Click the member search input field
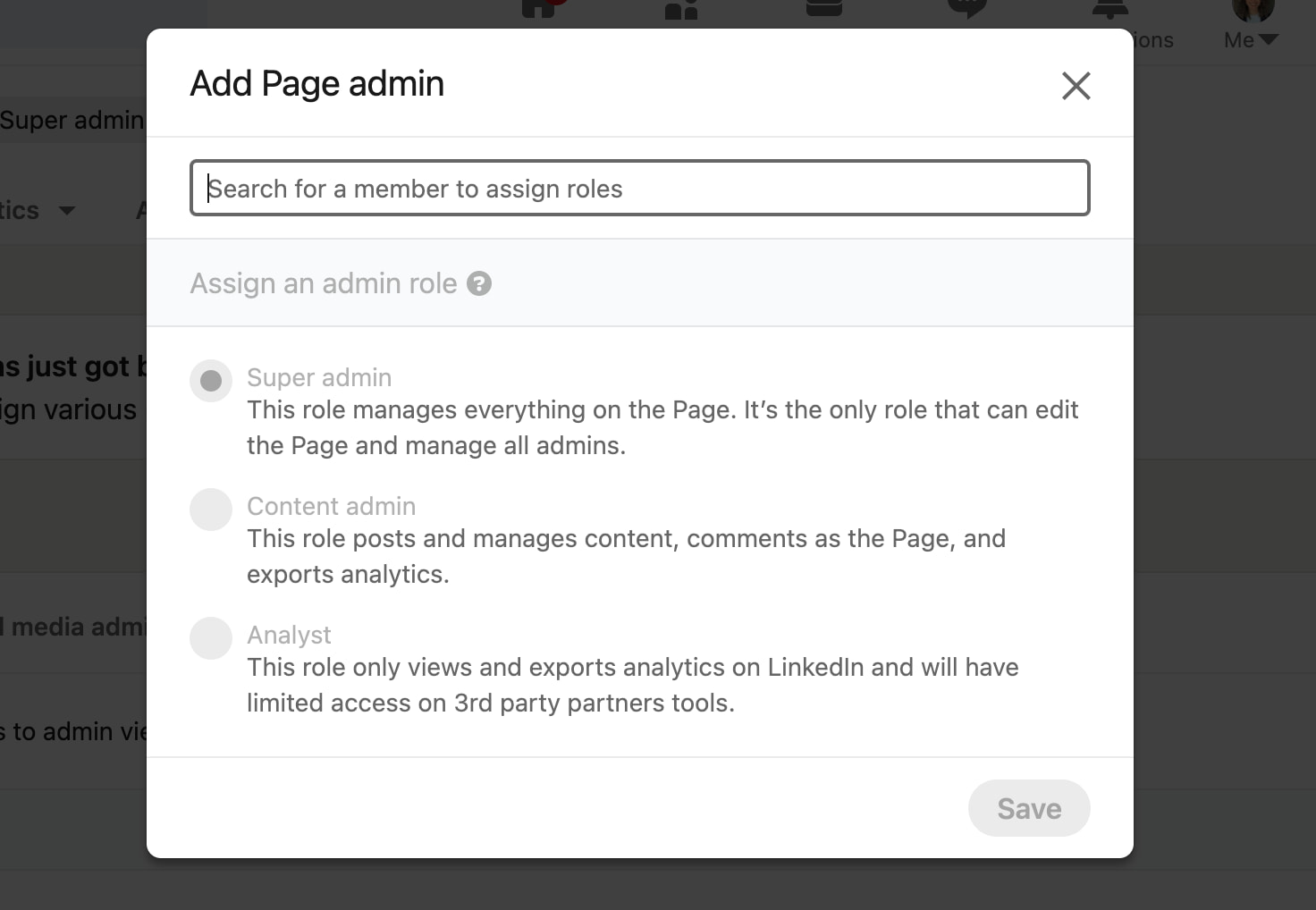Viewport: 1316px width, 910px height. 639,188
